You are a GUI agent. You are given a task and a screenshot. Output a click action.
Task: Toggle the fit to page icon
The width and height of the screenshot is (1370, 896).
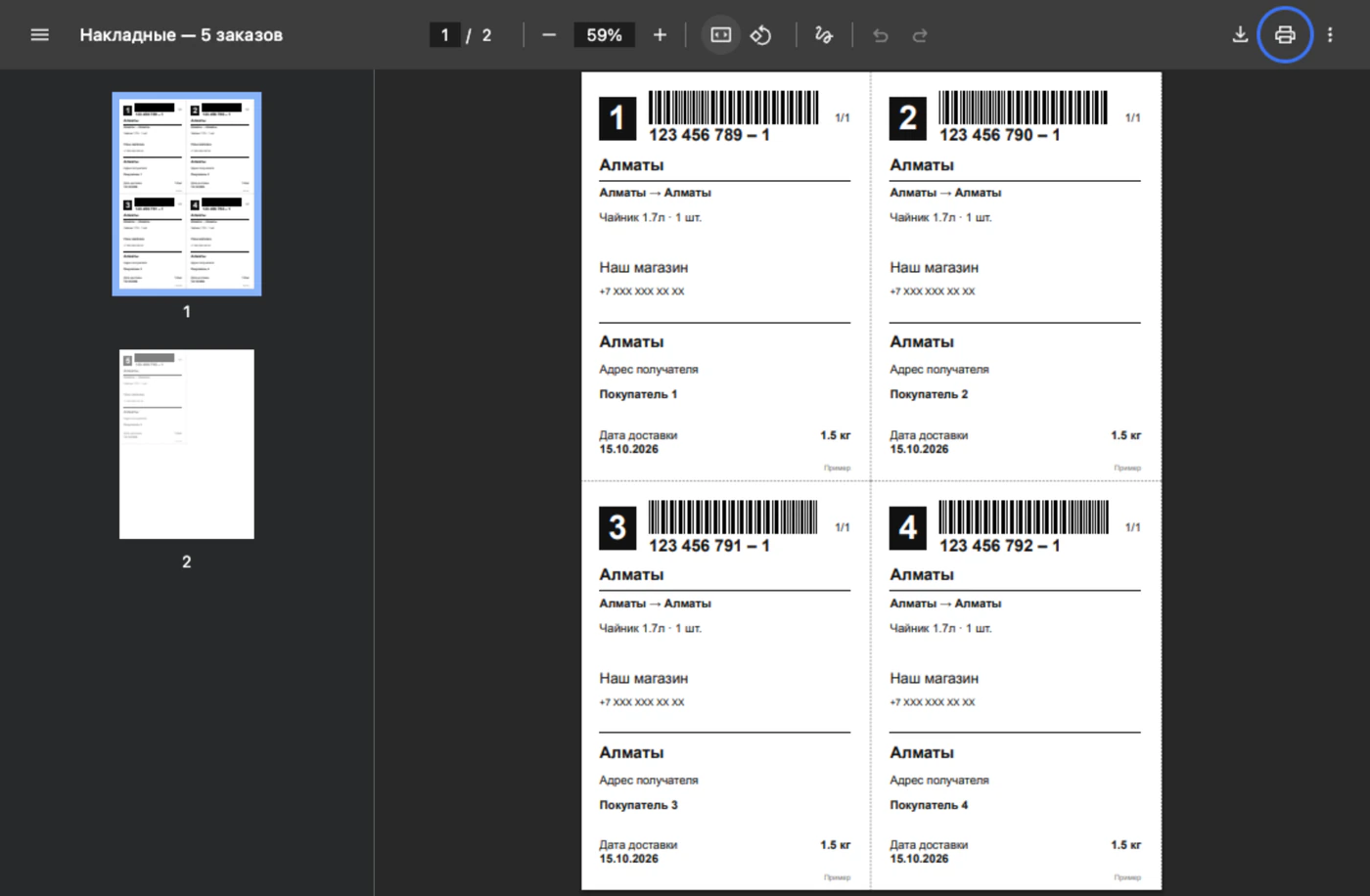click(x=721, y=35)
